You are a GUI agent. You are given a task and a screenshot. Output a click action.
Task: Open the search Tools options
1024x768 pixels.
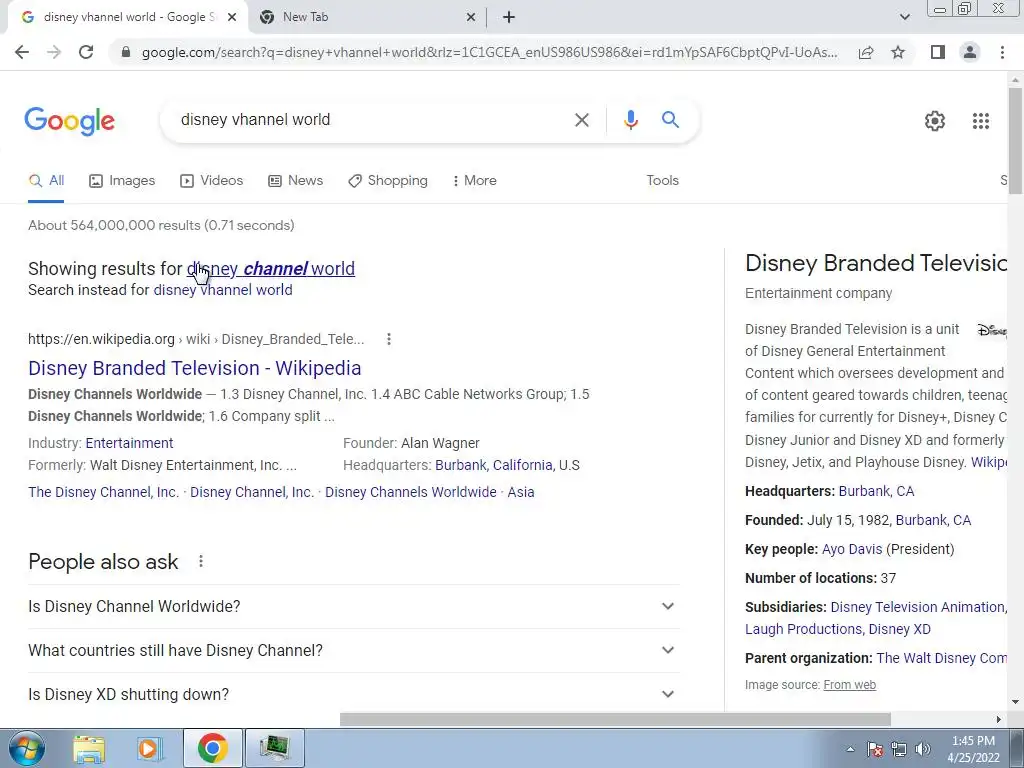[662, 181]
